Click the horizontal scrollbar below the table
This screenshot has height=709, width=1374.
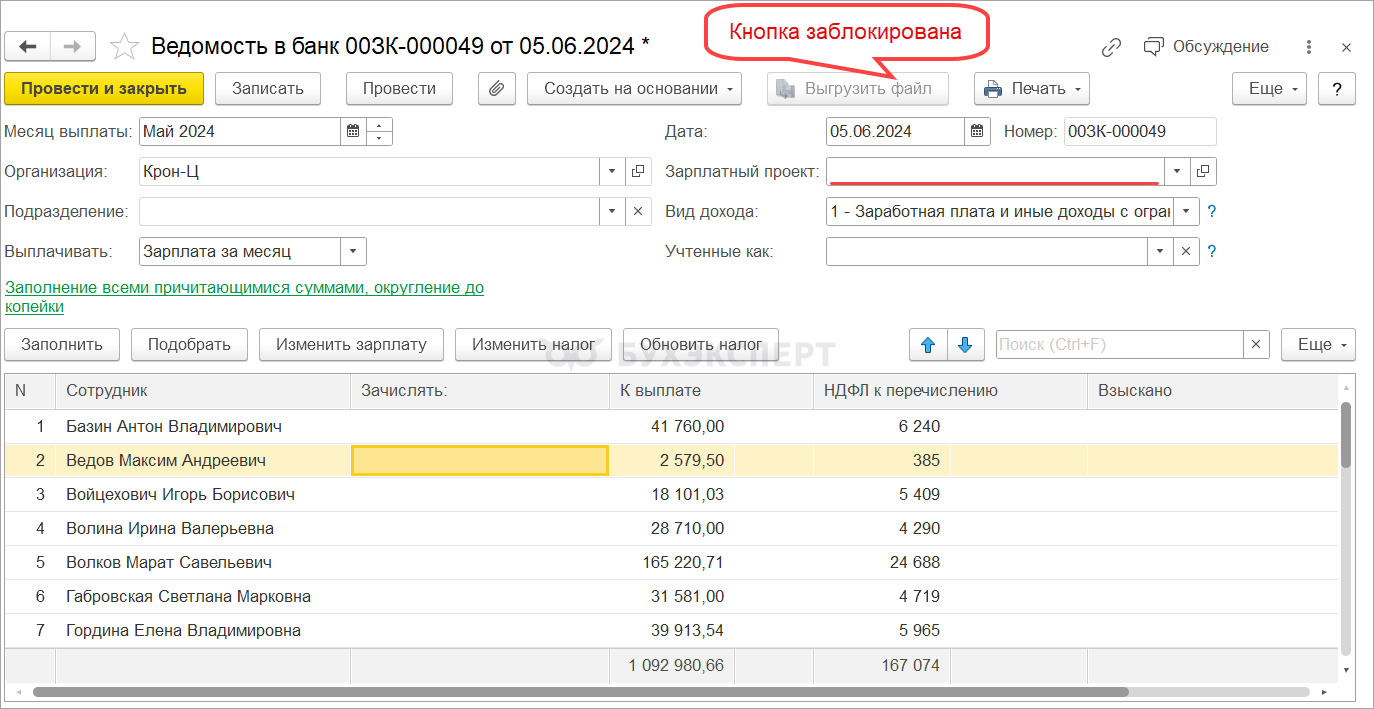[580, 691]
